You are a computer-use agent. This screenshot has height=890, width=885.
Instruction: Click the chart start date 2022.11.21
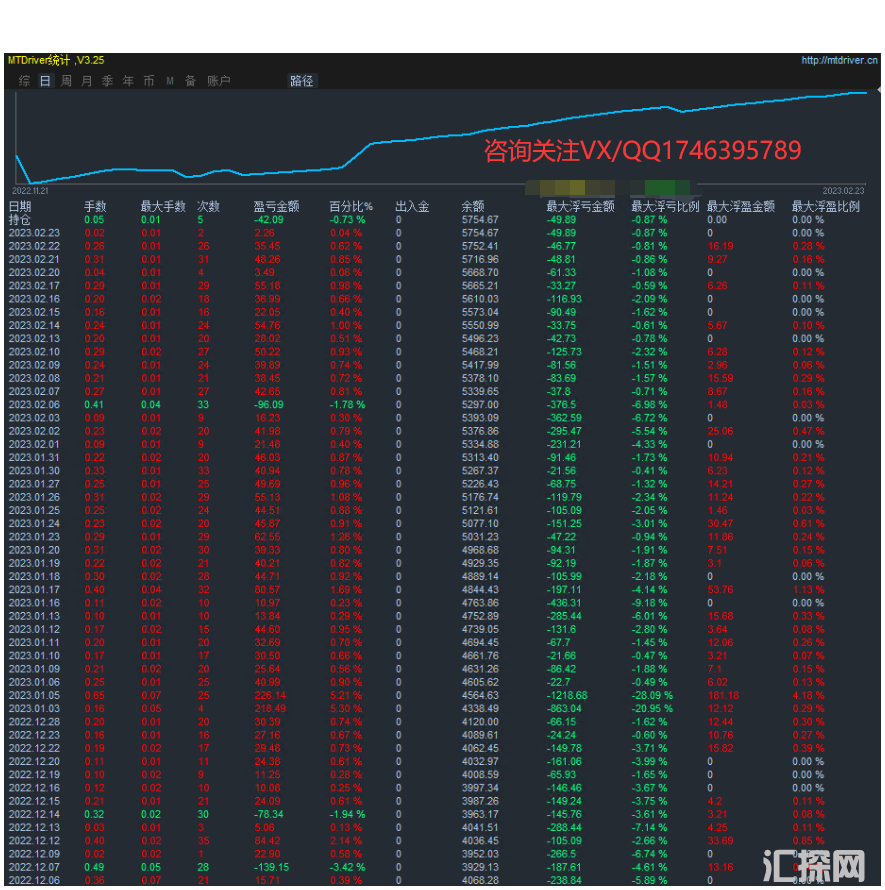(x=31, y=191)
